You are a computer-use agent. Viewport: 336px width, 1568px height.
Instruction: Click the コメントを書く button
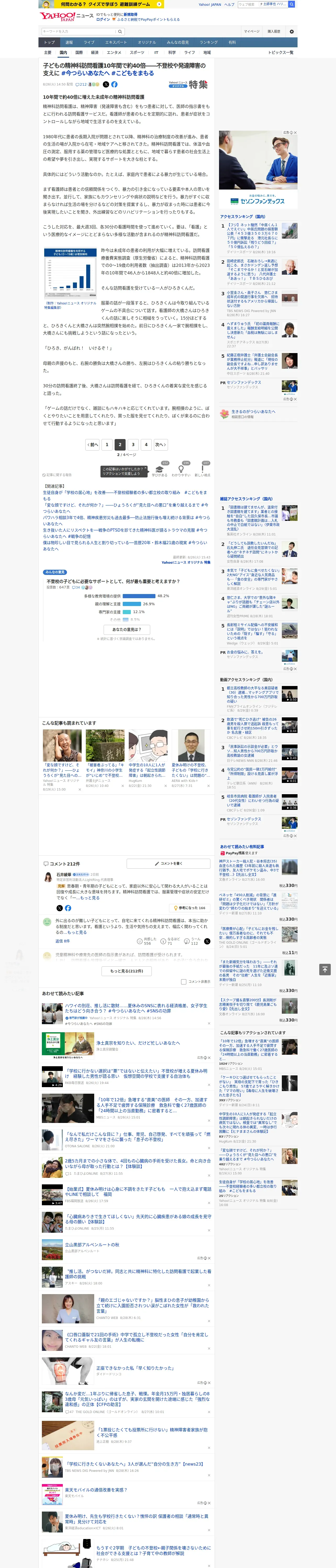coord(169,864)
